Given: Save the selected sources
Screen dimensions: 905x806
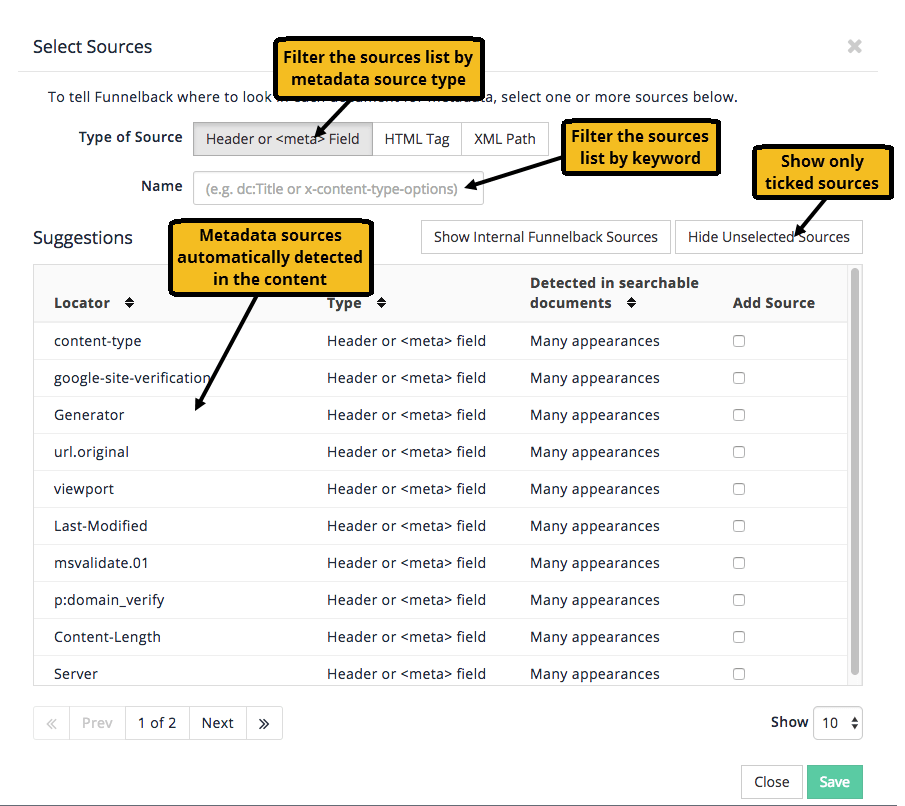Looking at the screenshot, I should (x=834, y=781).
